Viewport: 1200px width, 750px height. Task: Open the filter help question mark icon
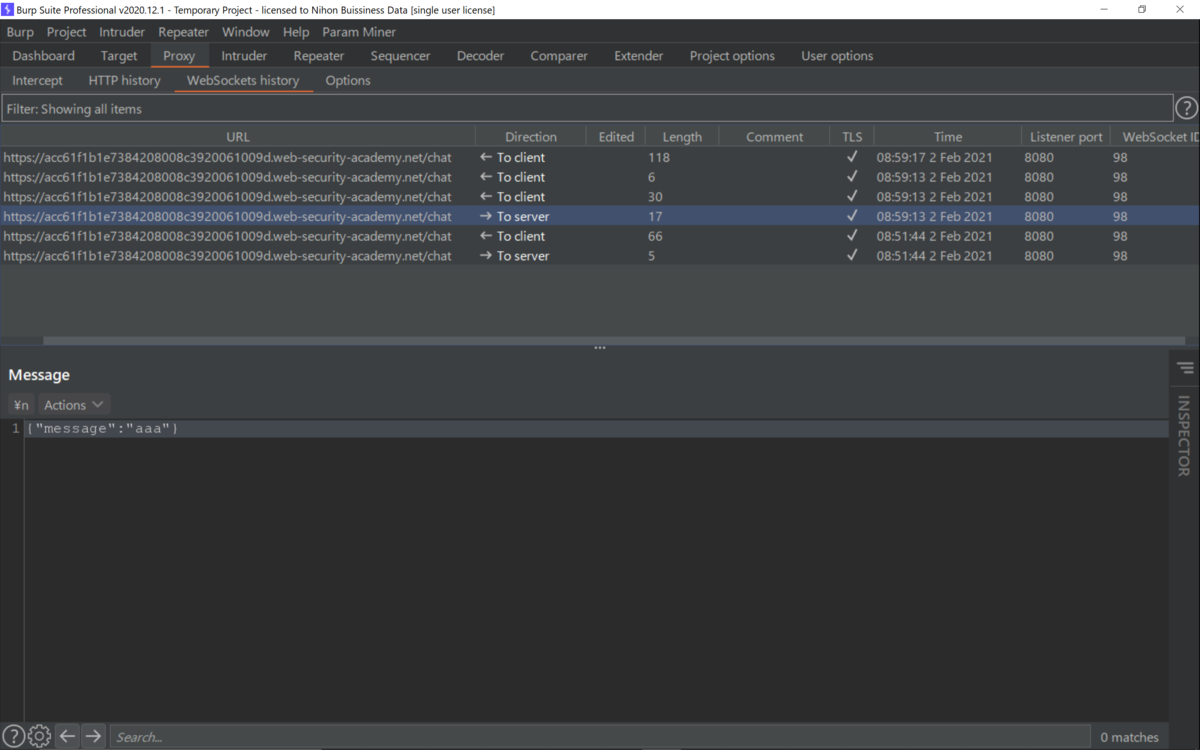tap(1186, 108)
